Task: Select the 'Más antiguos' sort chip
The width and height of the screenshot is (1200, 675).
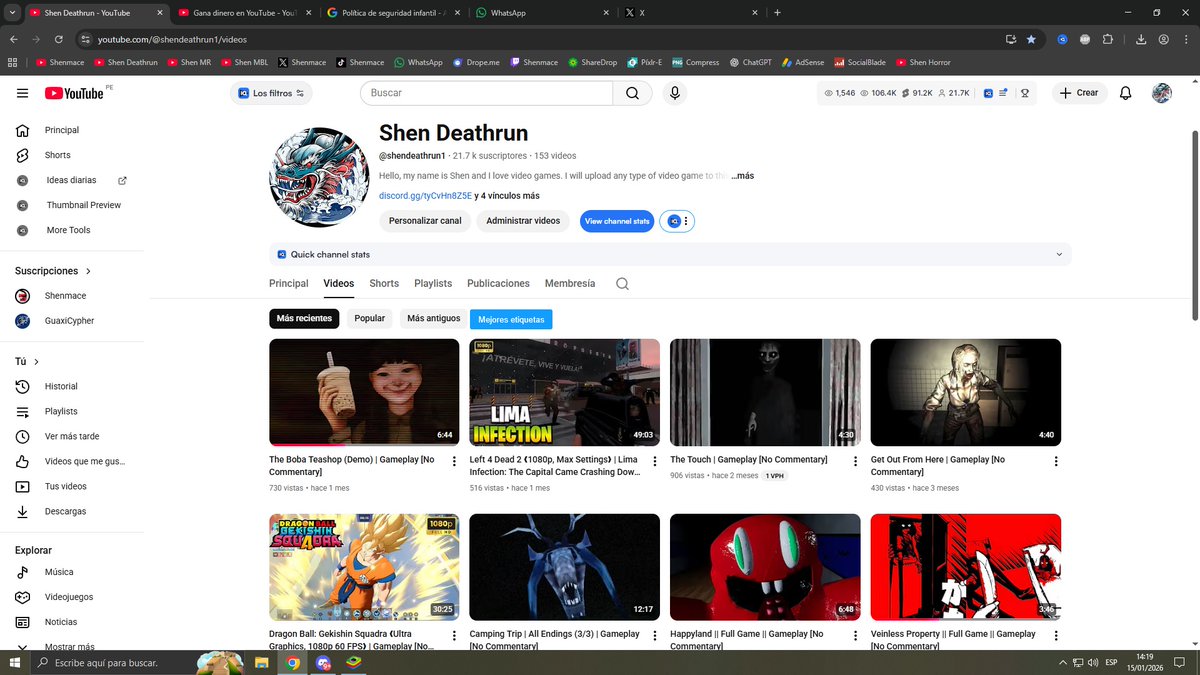Action: 432,318
